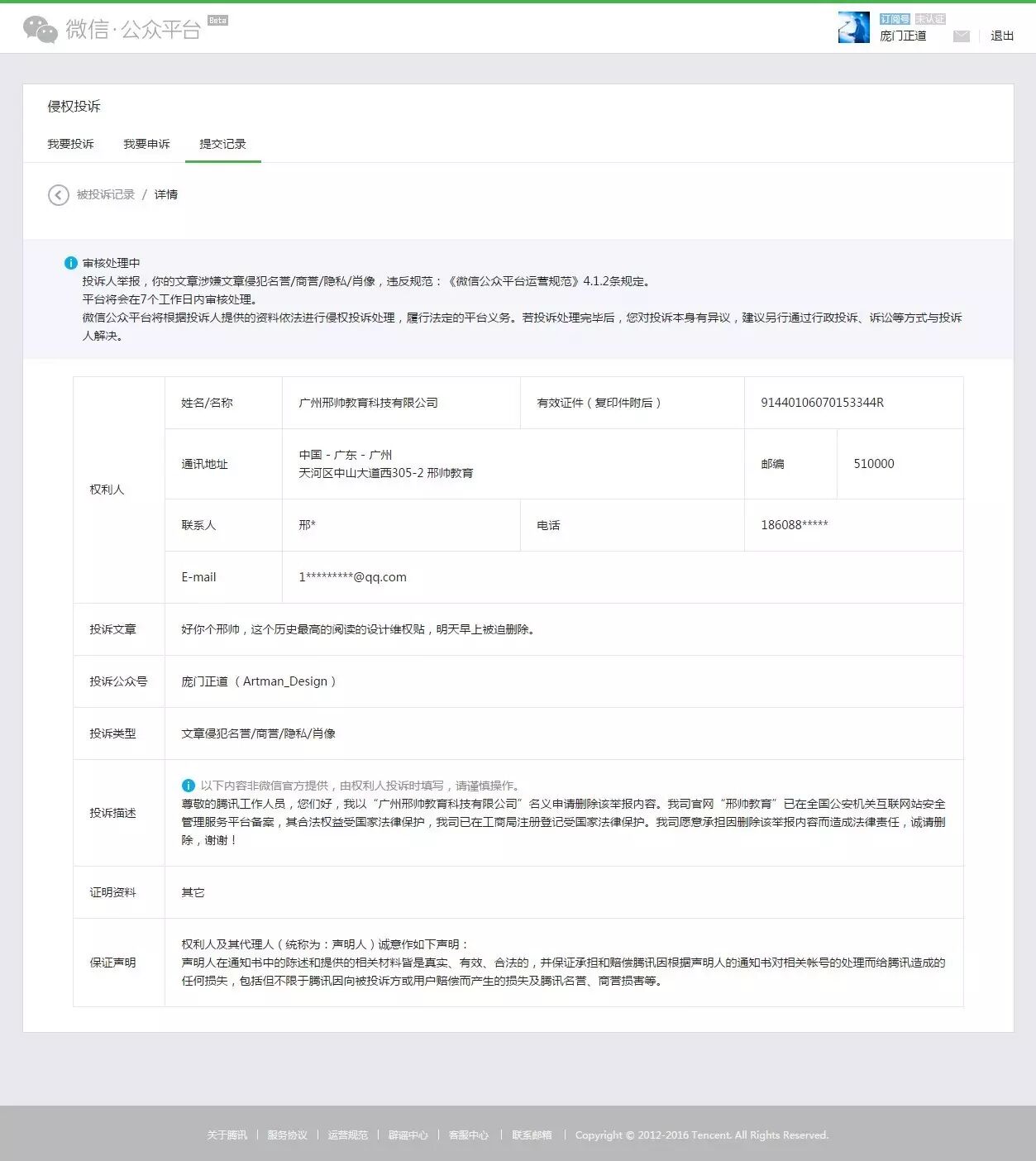Click the 投诉描述 row label
The image size is (1036, 1161).
pyautogui.click(x=112, y=813)
